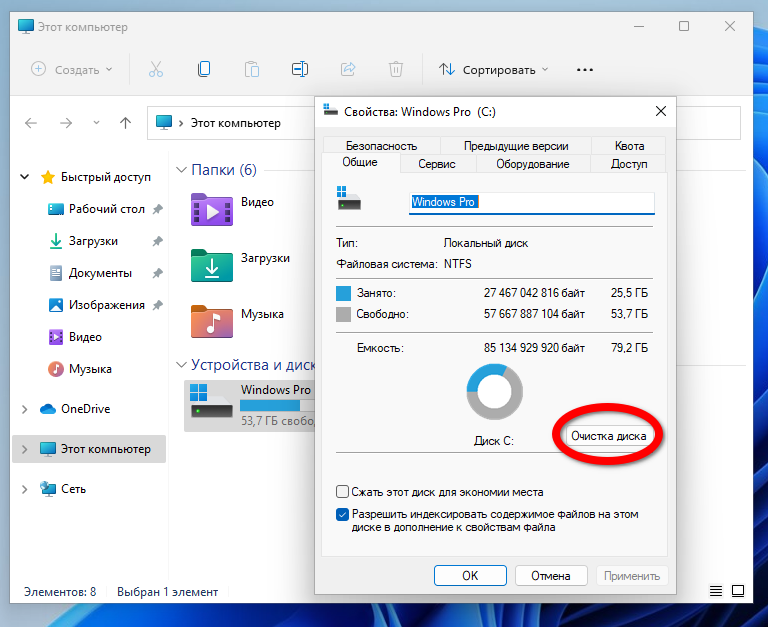Switch to the Доступ tab
This screenshot has width=768, height=627.
pyautogui.click(x=629, y=164)
